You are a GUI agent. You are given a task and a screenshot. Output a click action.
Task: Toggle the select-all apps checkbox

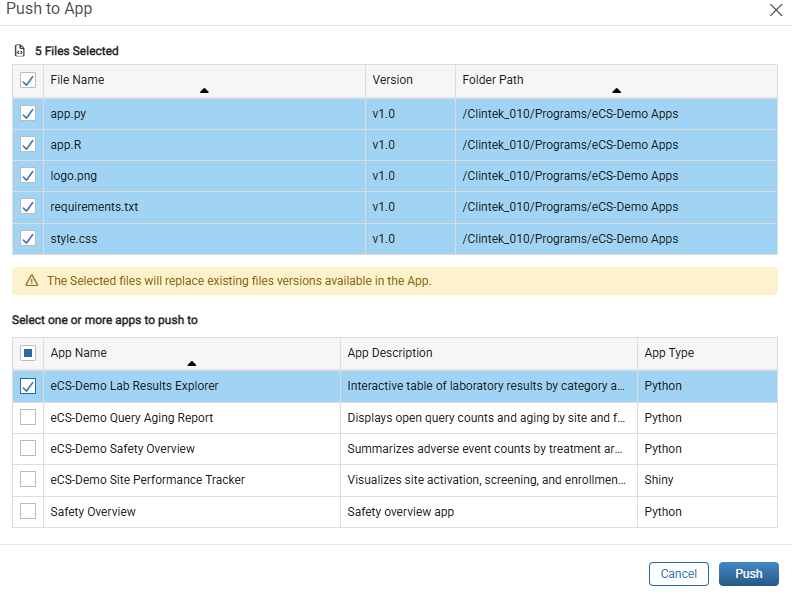[28, 353]
